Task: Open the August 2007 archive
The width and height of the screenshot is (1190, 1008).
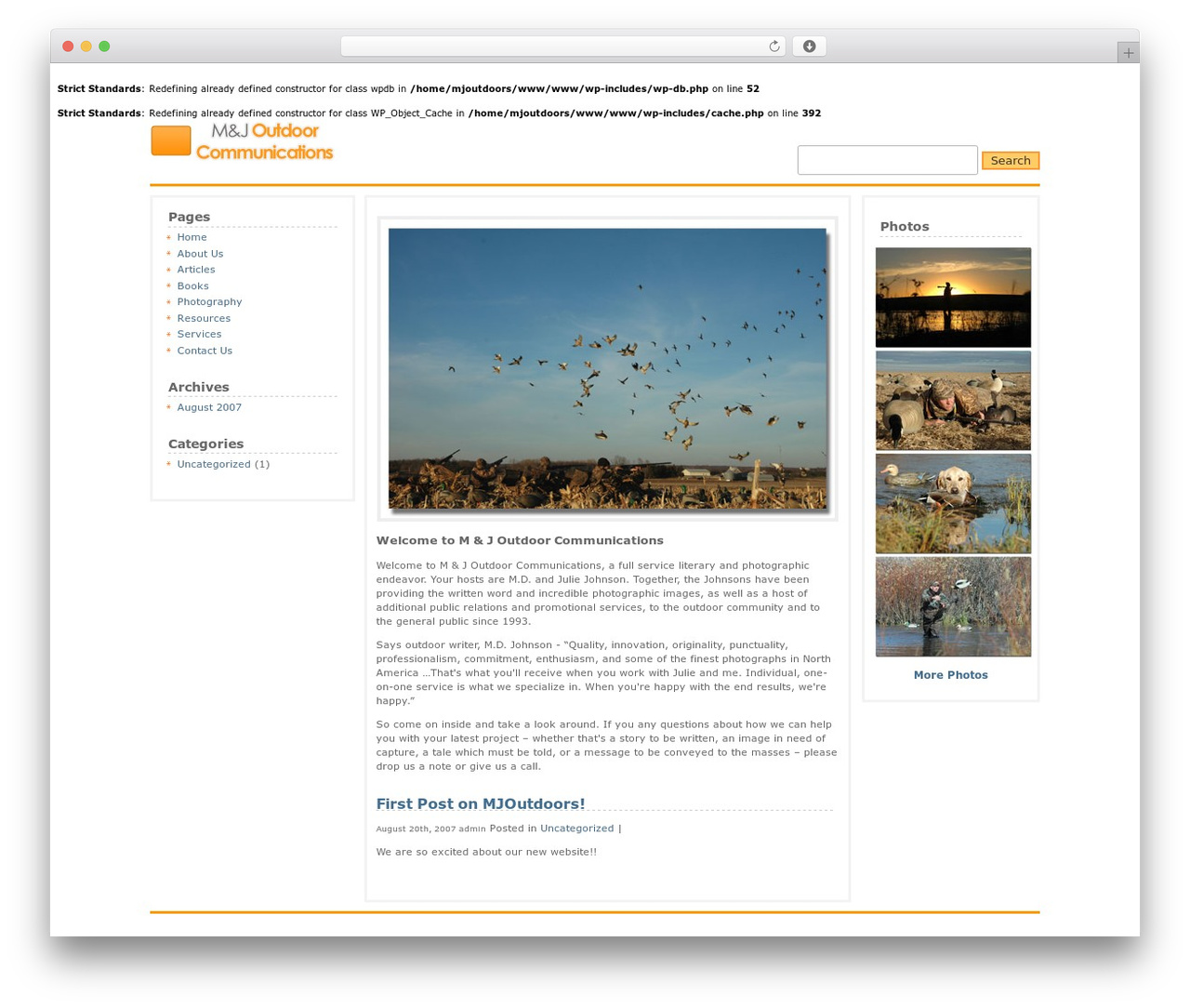Action: pos(209,407)
